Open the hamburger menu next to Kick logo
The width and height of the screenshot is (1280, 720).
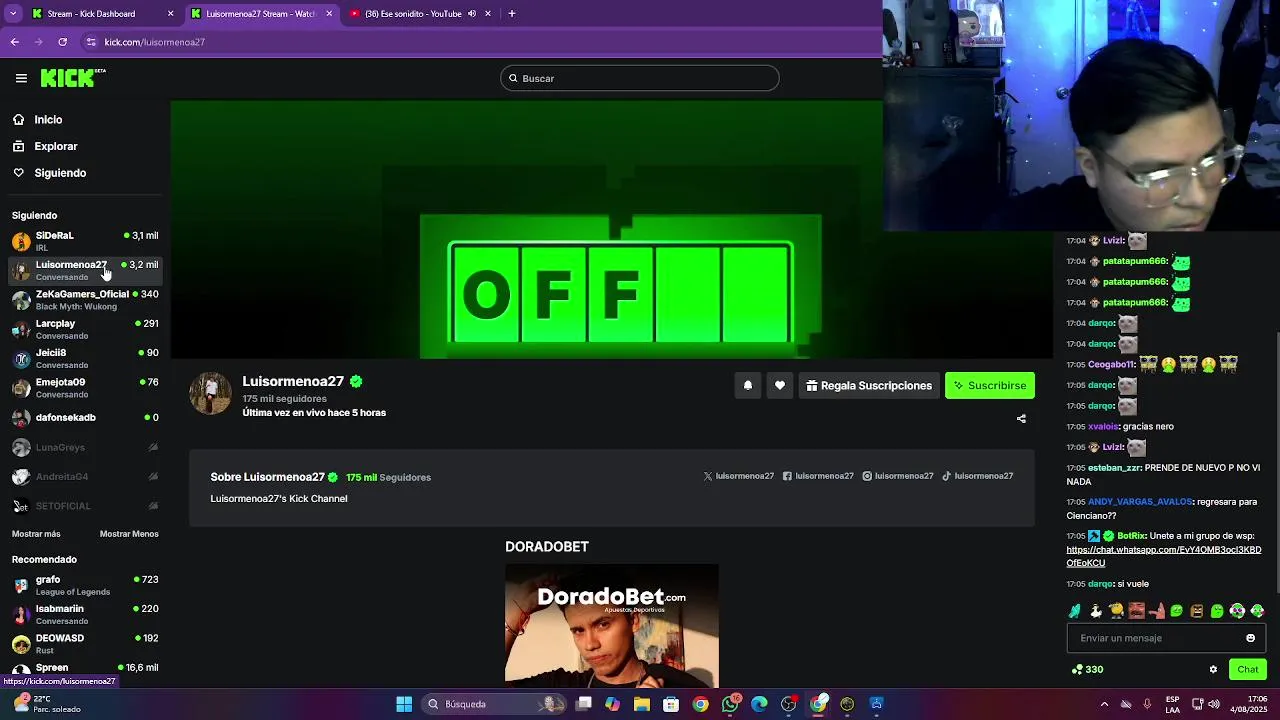pyautogui.click(x=21, y=78)
